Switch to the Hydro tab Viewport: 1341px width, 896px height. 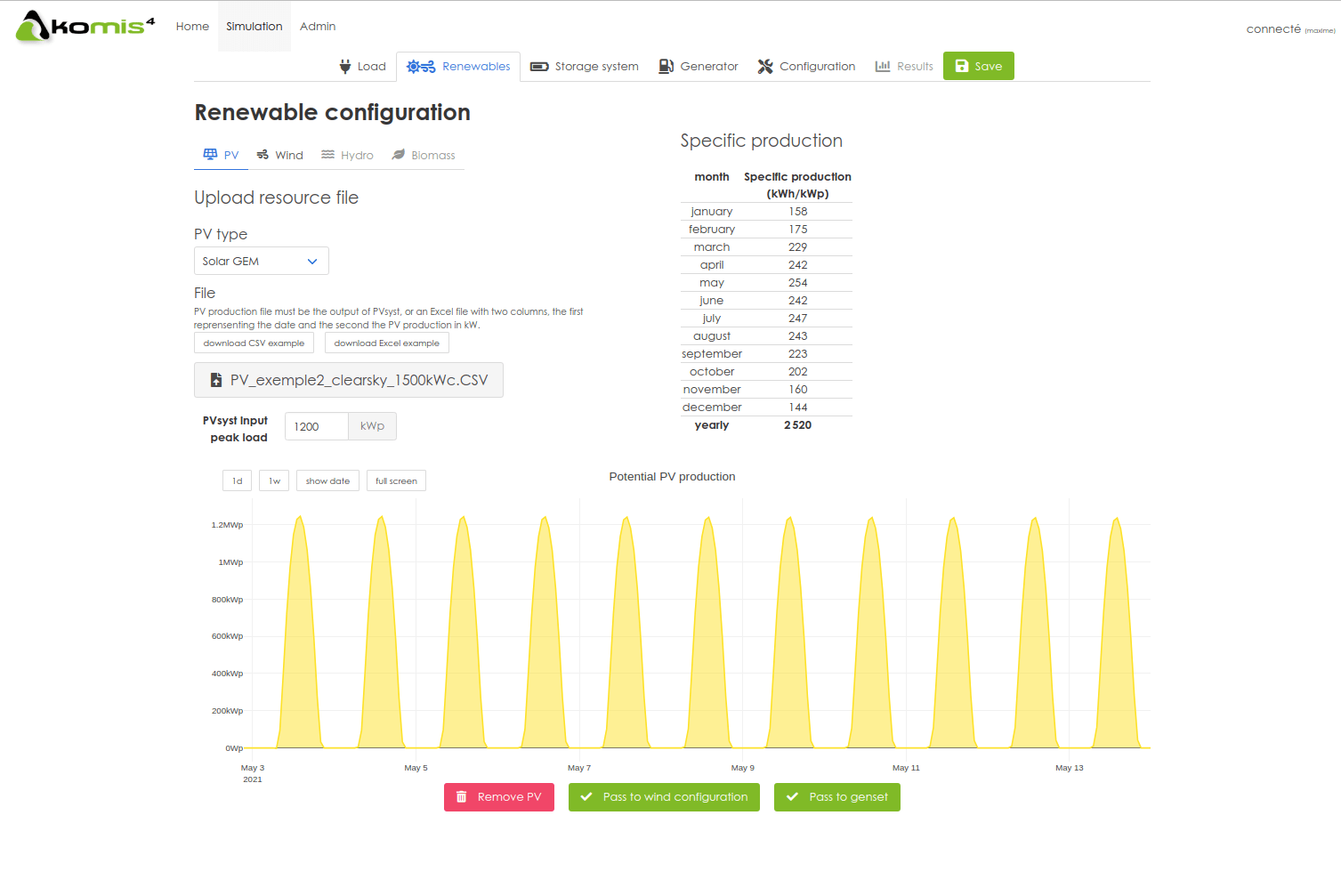pyautogui.click(x=348, y=155)
